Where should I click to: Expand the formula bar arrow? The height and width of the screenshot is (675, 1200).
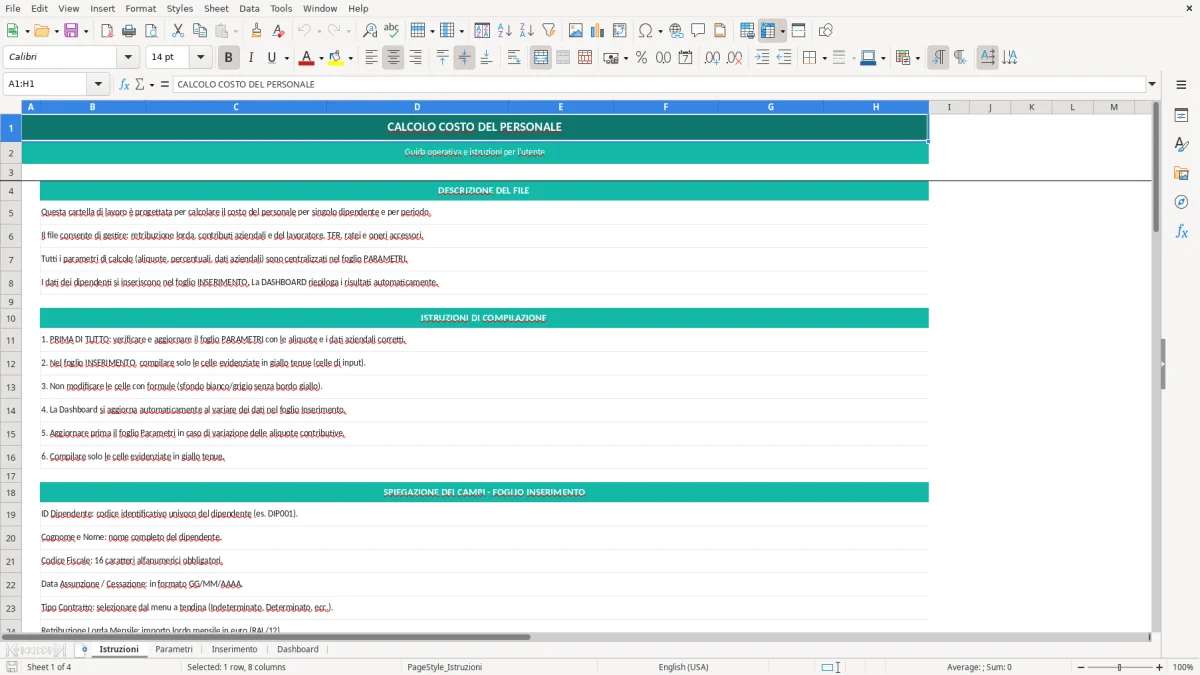point(1152,84)
